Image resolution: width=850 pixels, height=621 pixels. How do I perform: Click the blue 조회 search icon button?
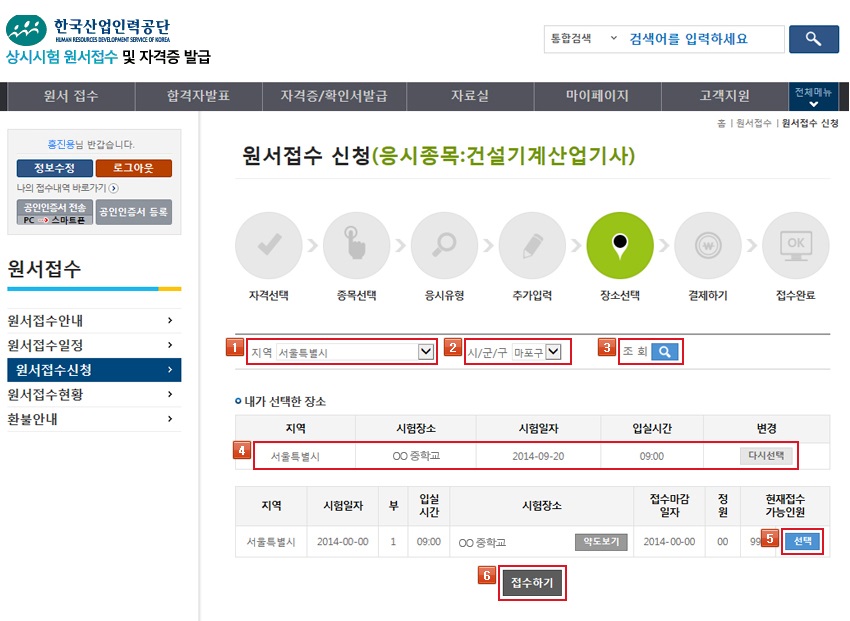665,352
